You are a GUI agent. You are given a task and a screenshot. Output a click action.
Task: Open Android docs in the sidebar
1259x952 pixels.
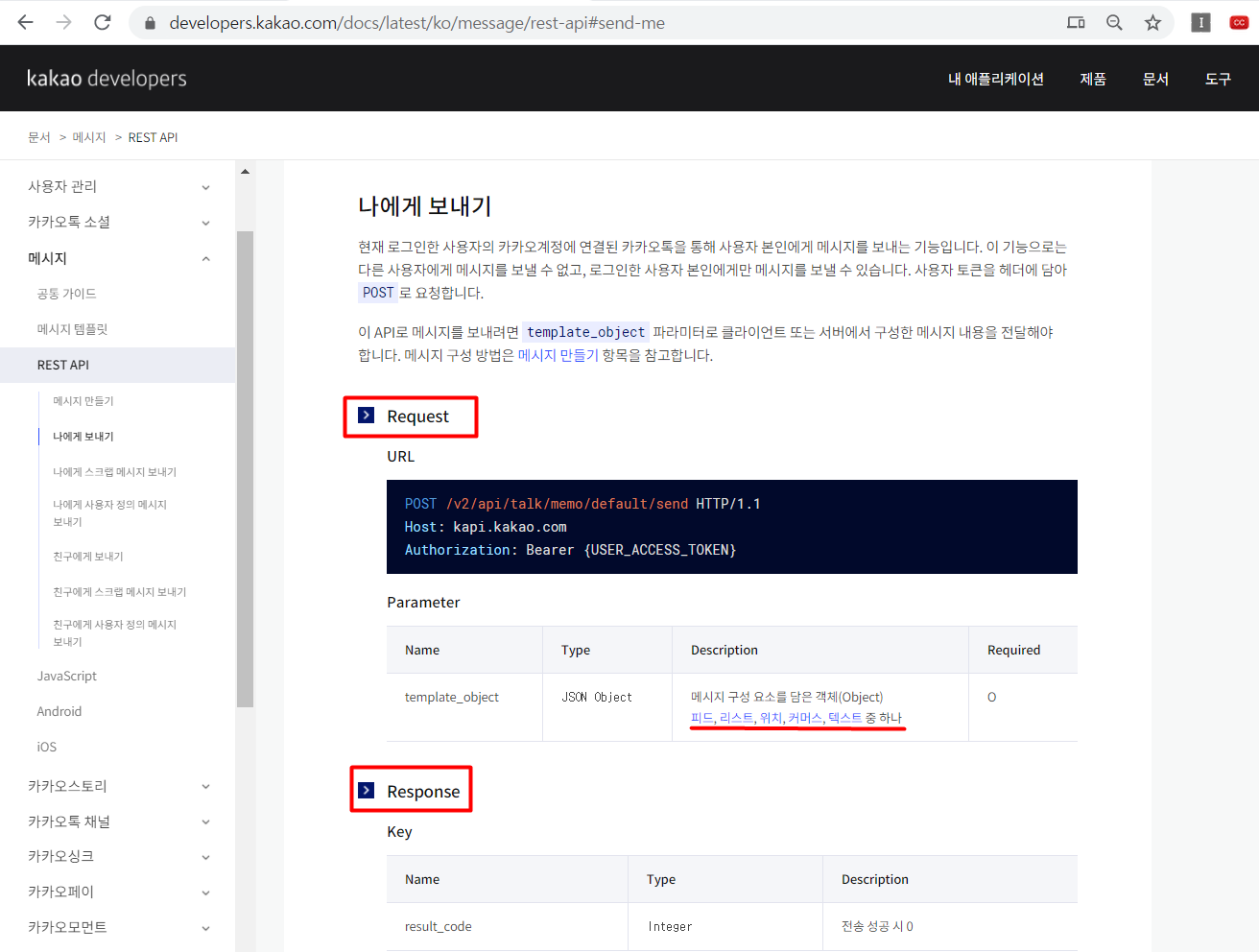(x=59, y=711)
